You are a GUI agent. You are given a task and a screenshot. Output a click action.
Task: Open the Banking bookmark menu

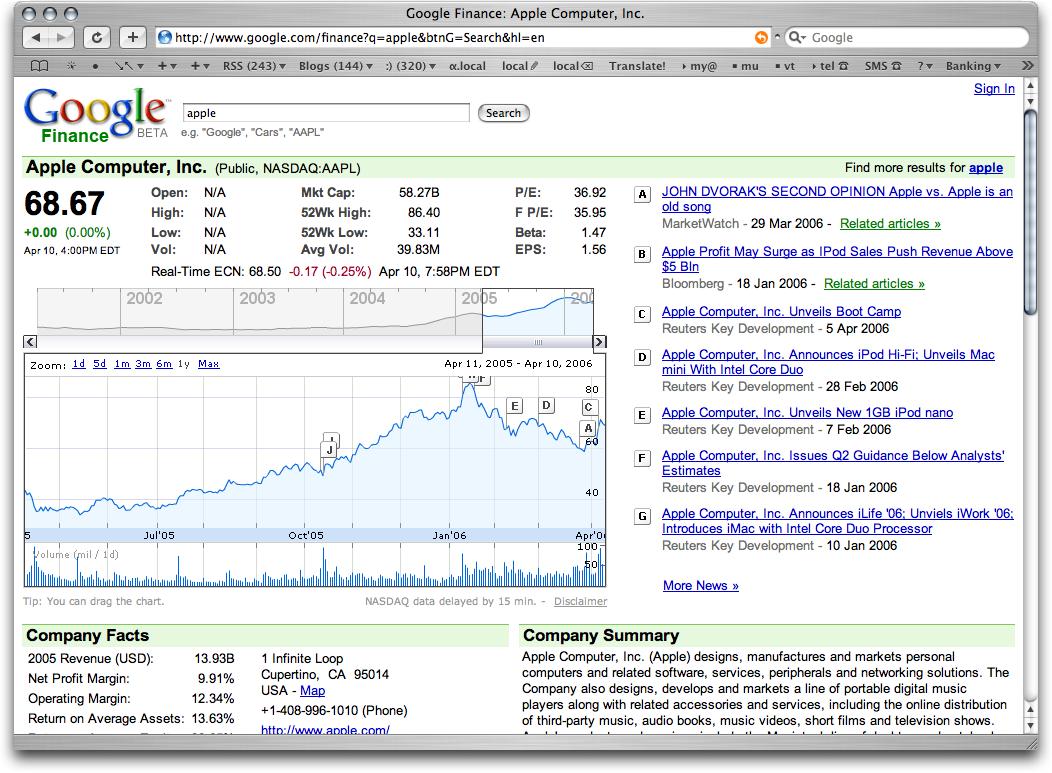tap(973, 66)
